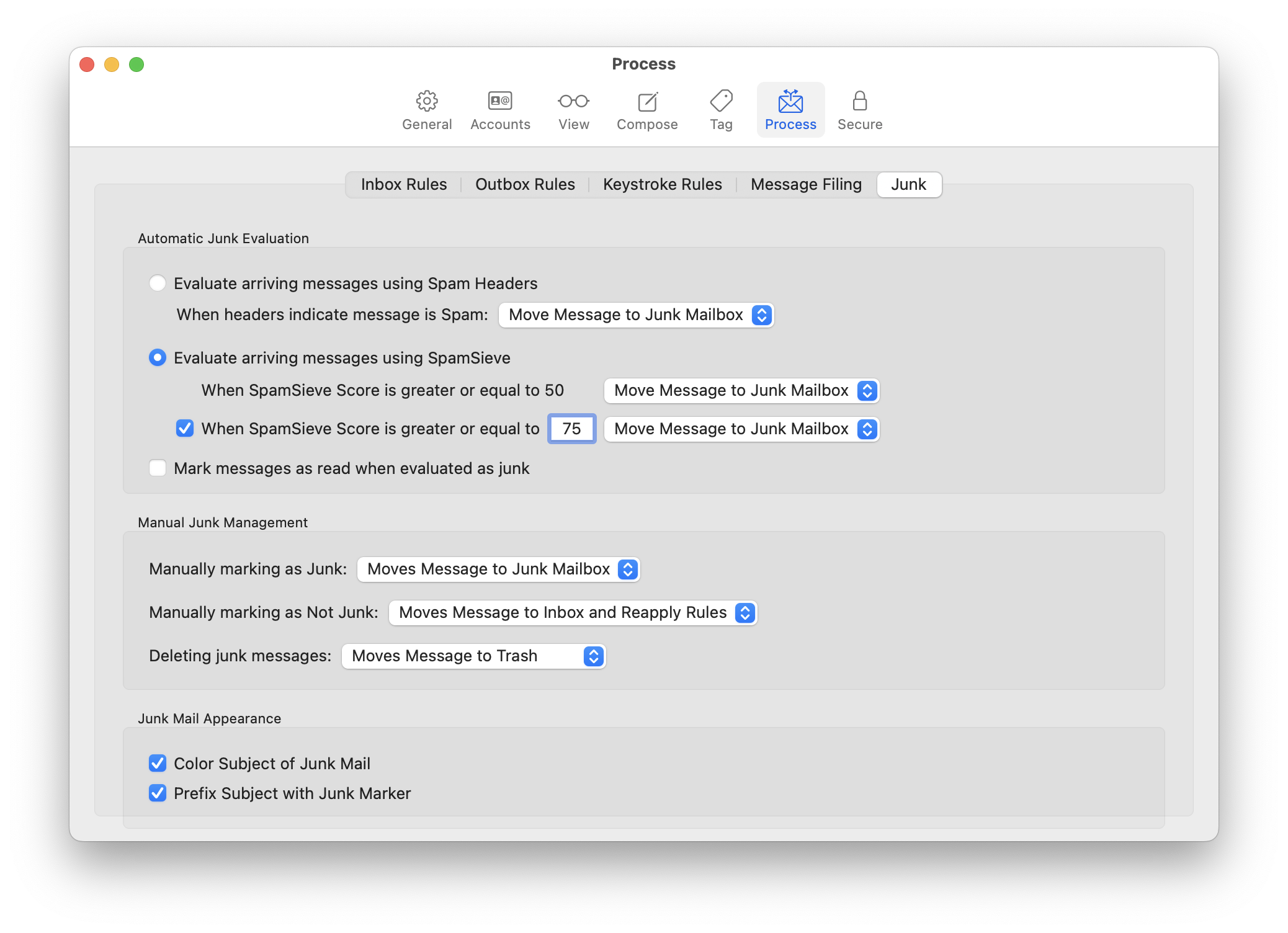Open the Manually marking as Not Junk dropdown

(572, 612)
